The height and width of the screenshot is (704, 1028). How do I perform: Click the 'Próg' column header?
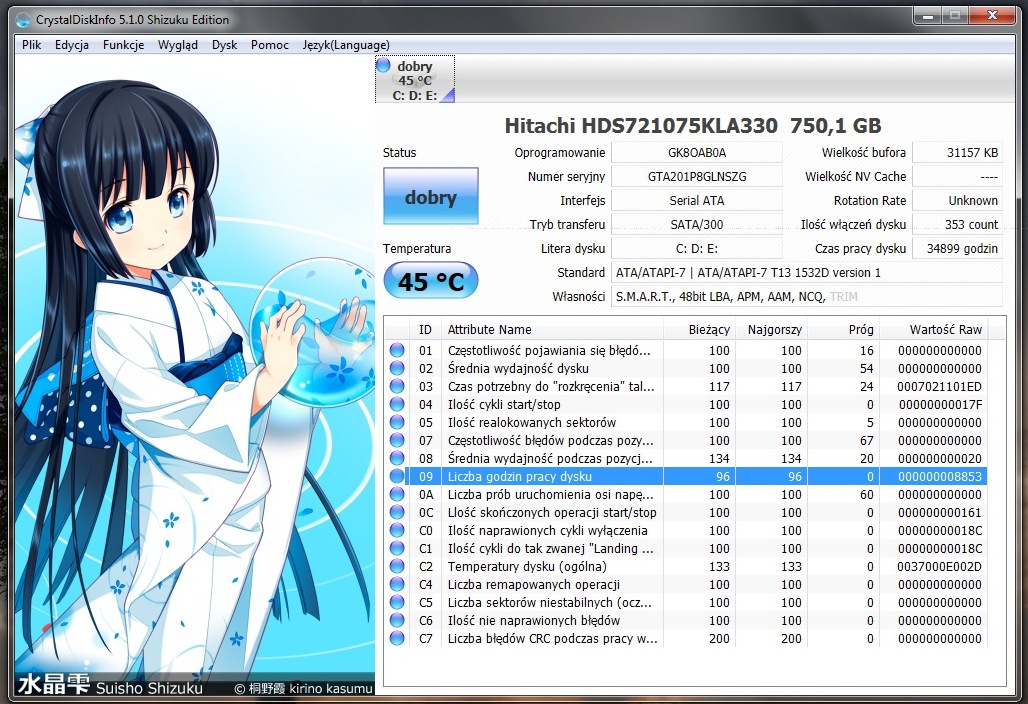[844, 329]
